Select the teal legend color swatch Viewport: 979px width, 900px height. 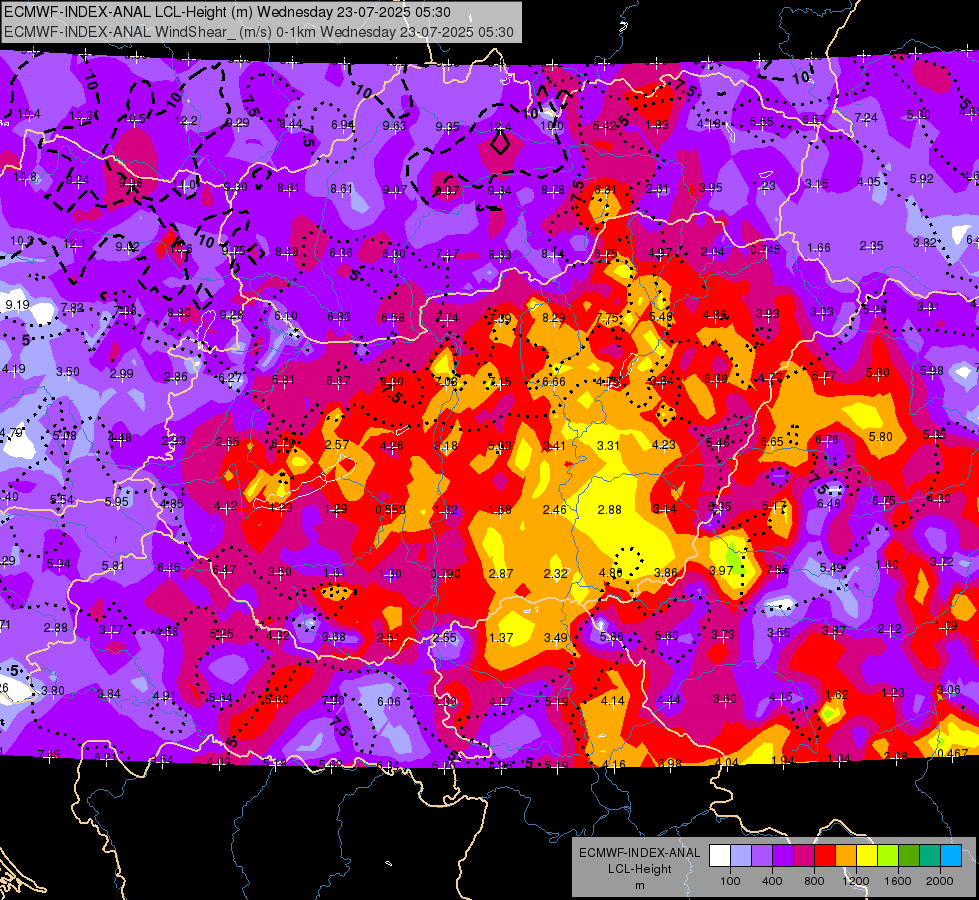pyautogui.click(x=930, y=856)
